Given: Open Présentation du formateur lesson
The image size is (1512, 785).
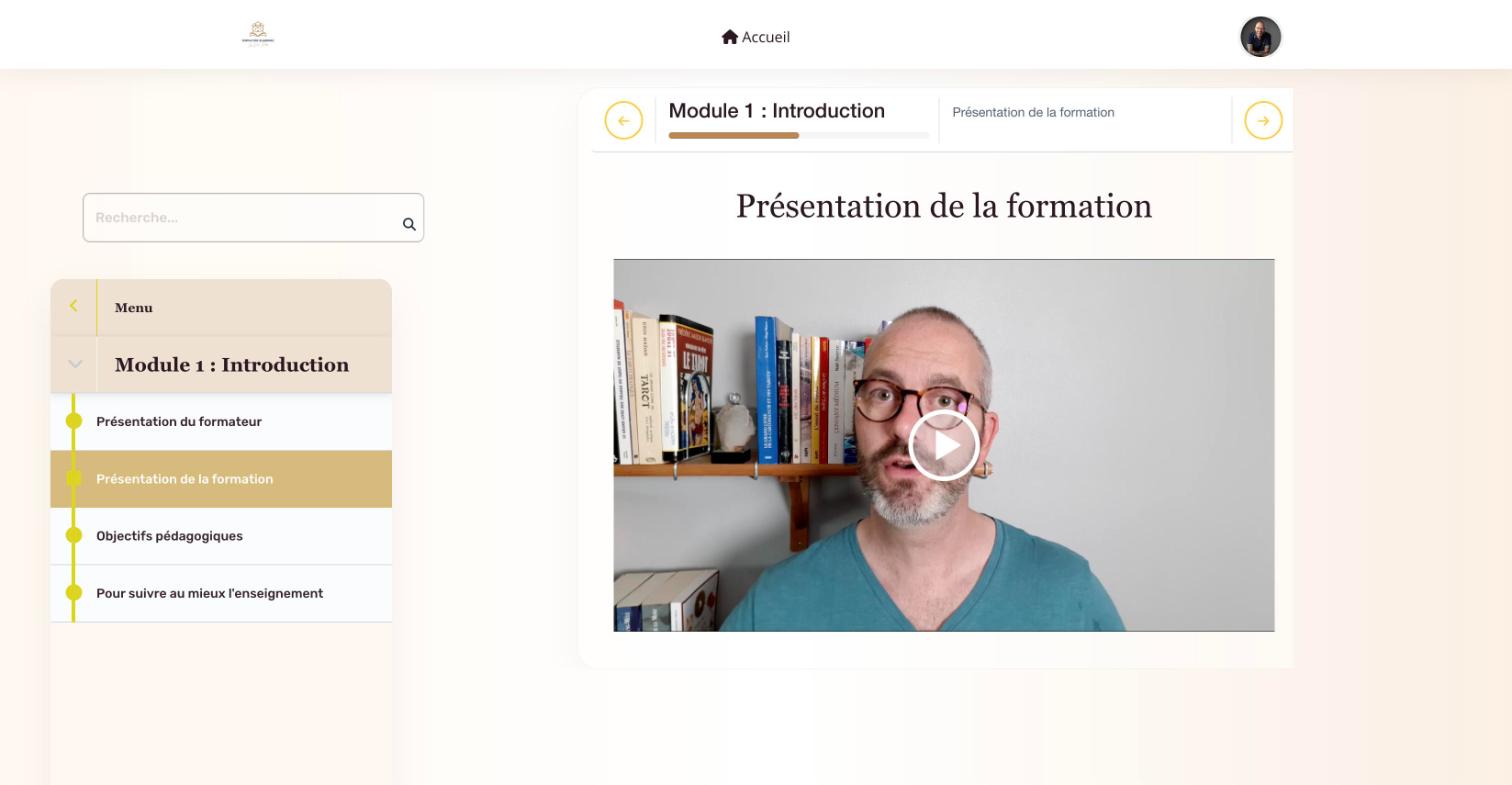Looking at the screenshot, I should pyautogui.click(x=221, y=422).
